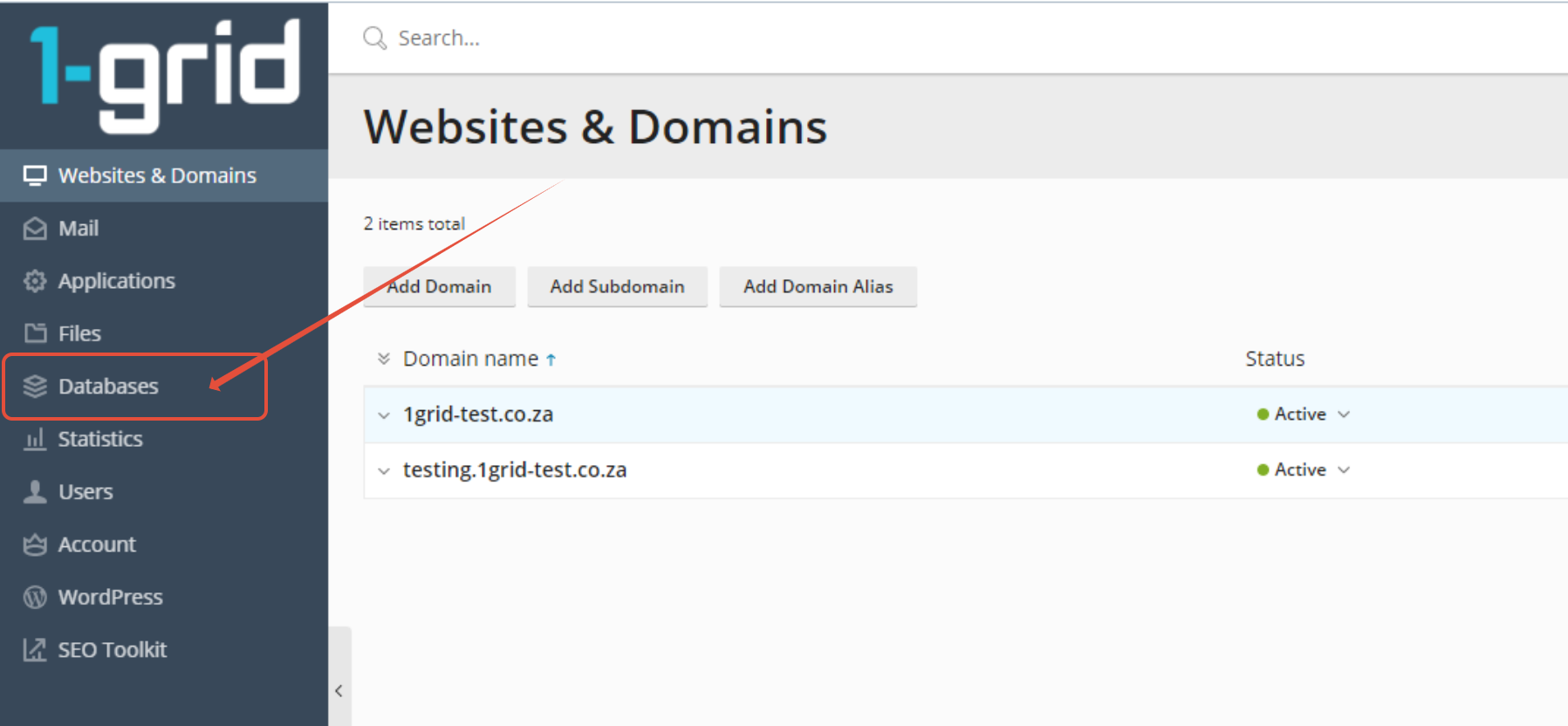Click the Domain name sort arrow

551,360
